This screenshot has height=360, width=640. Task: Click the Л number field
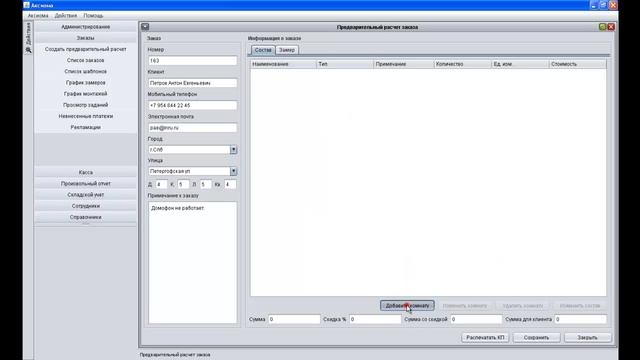tap(206, 184)
